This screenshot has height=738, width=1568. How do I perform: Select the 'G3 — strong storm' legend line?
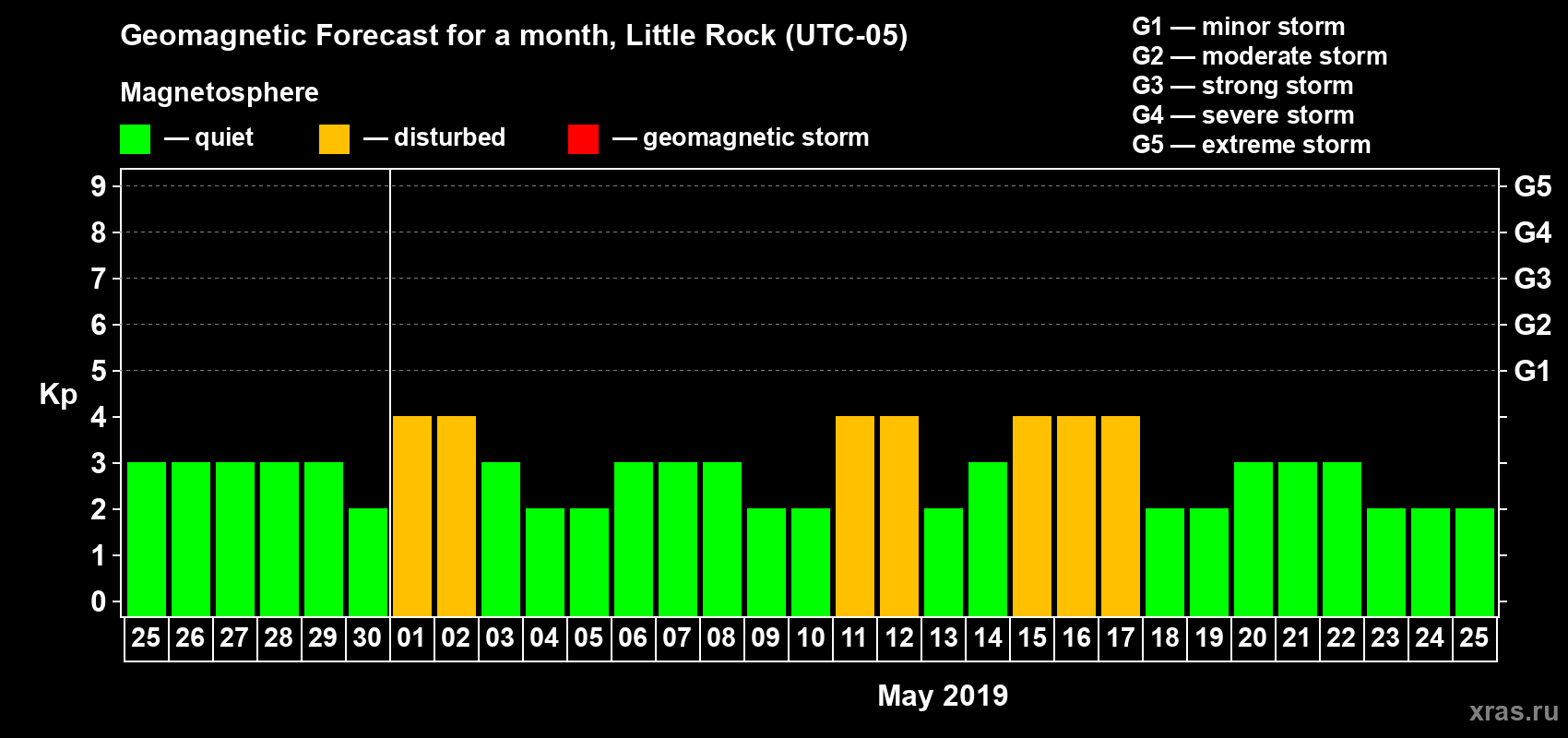(x=1242, y=86)
